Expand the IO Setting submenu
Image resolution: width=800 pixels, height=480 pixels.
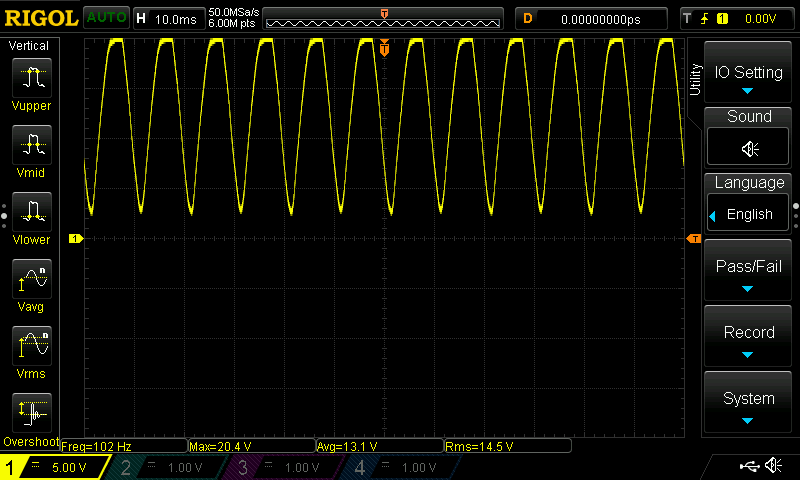[748, 73]
